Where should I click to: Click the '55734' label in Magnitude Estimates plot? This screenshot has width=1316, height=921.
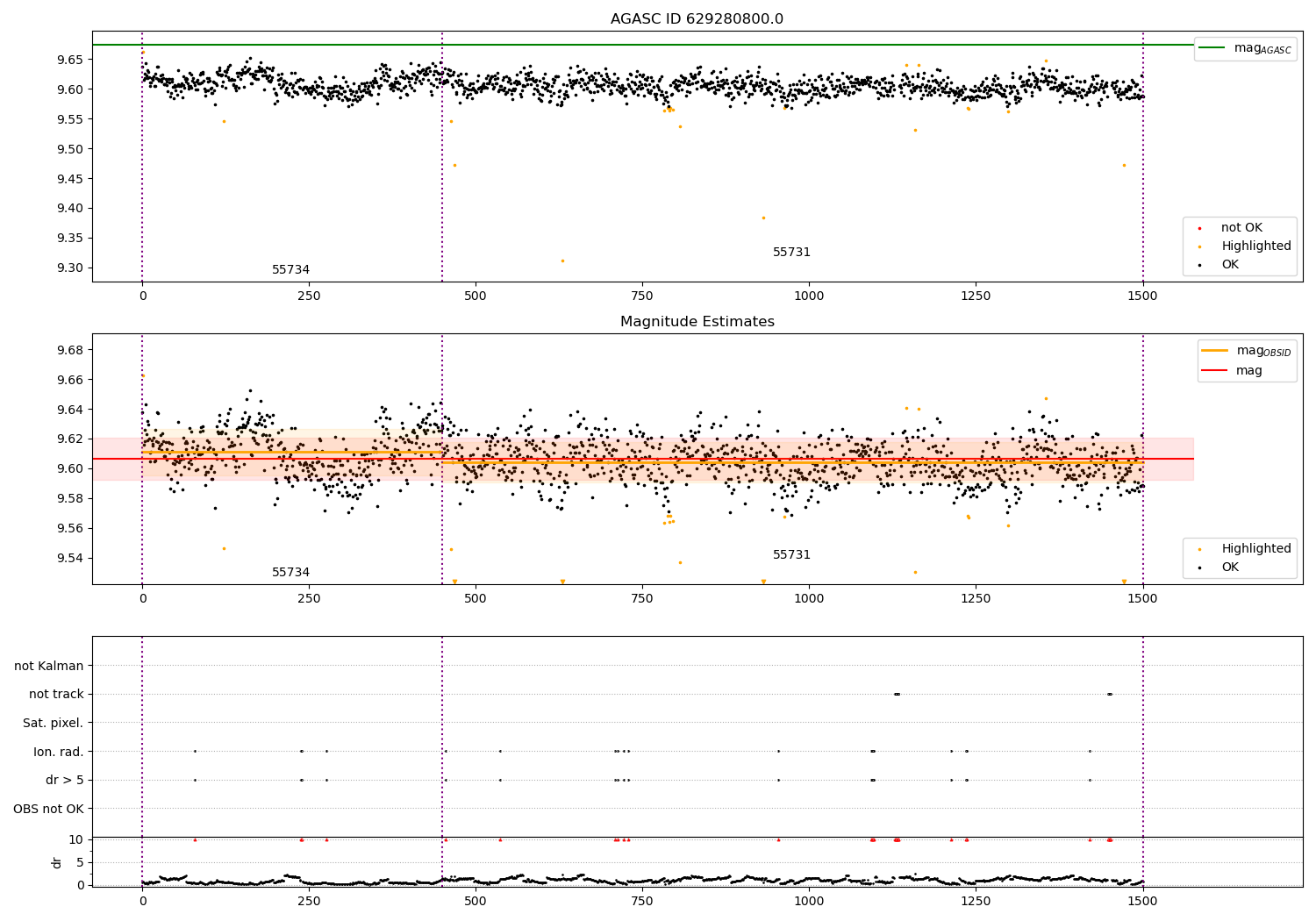pos(290,573)
